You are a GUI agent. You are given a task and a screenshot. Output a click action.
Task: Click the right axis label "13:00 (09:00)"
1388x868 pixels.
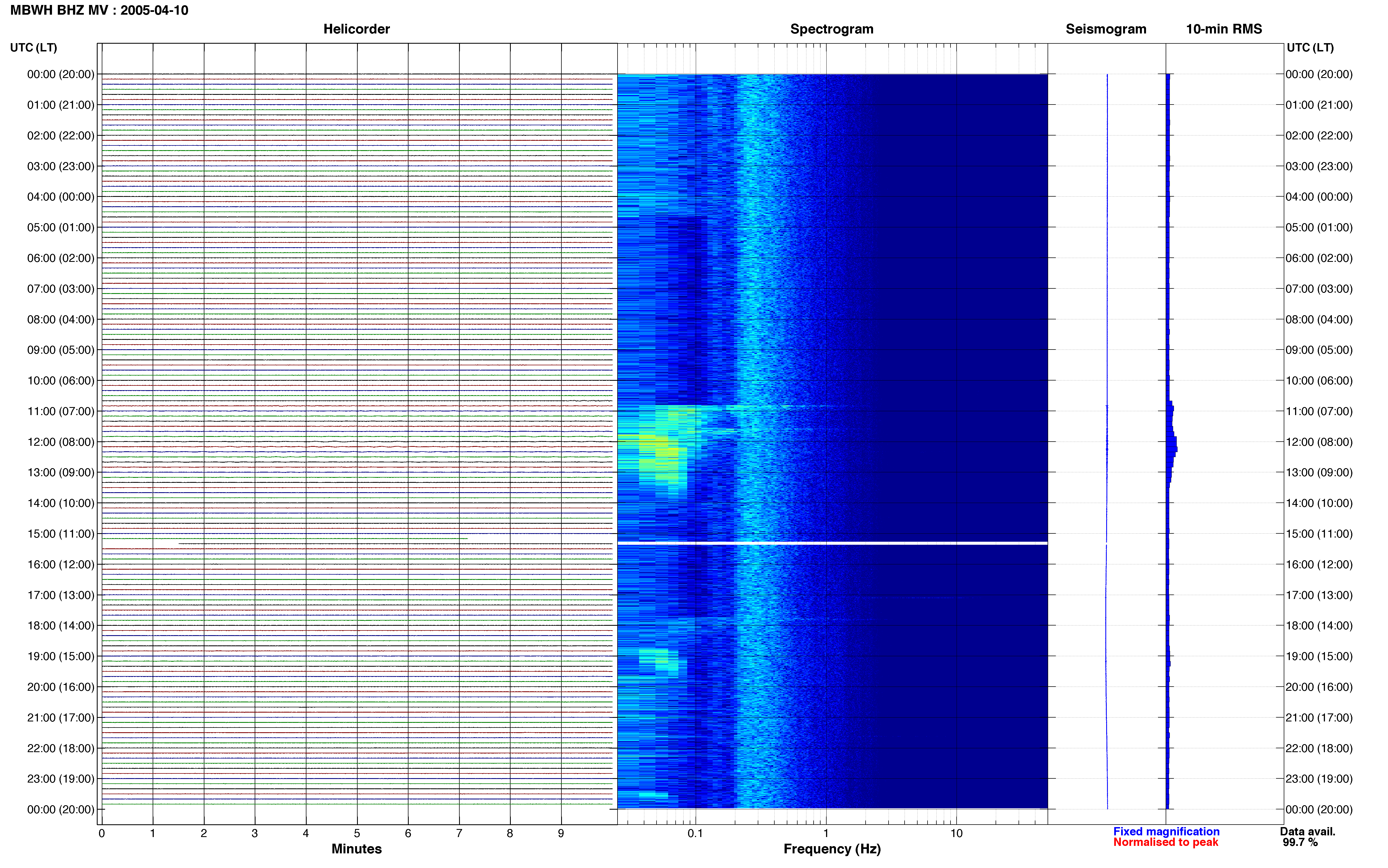tap(1319, 473)
